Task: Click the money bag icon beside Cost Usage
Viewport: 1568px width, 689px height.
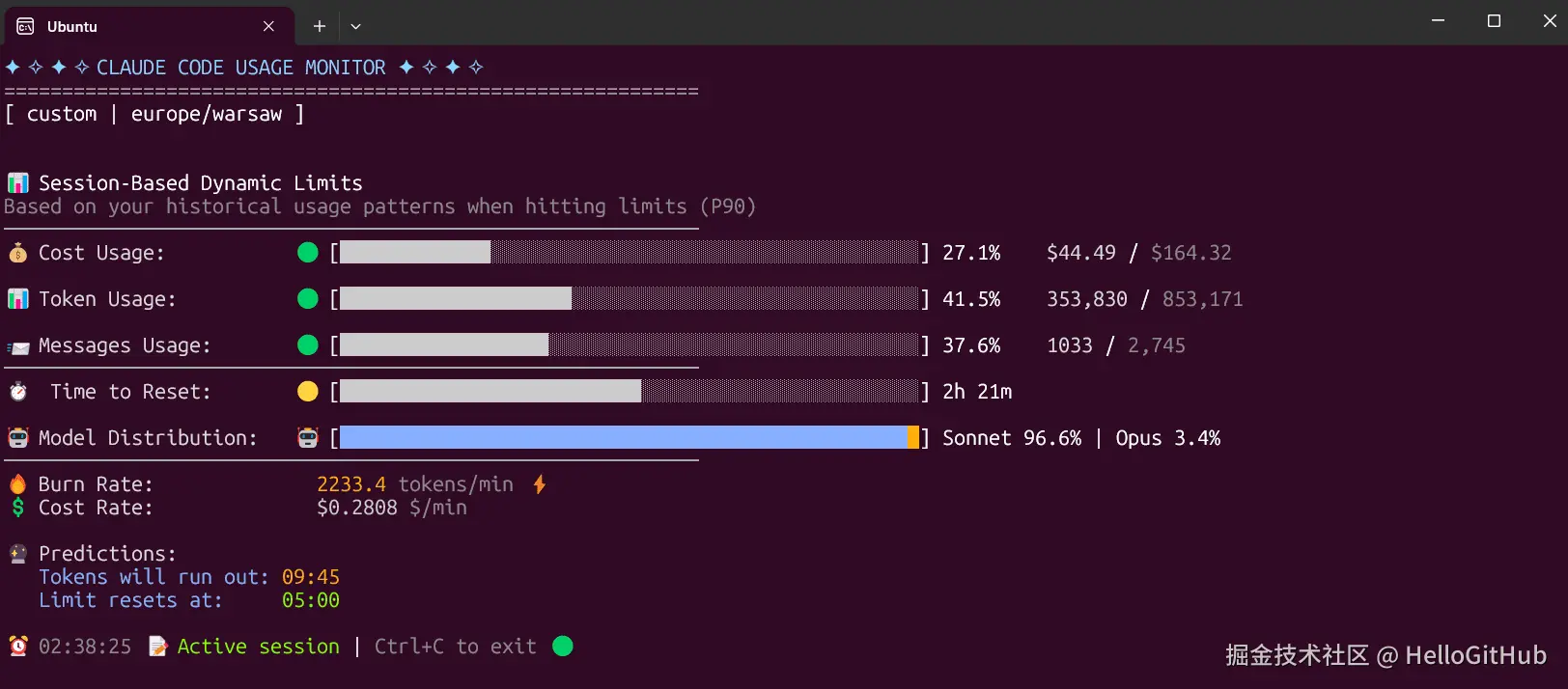Action: [x=17, y=253]
